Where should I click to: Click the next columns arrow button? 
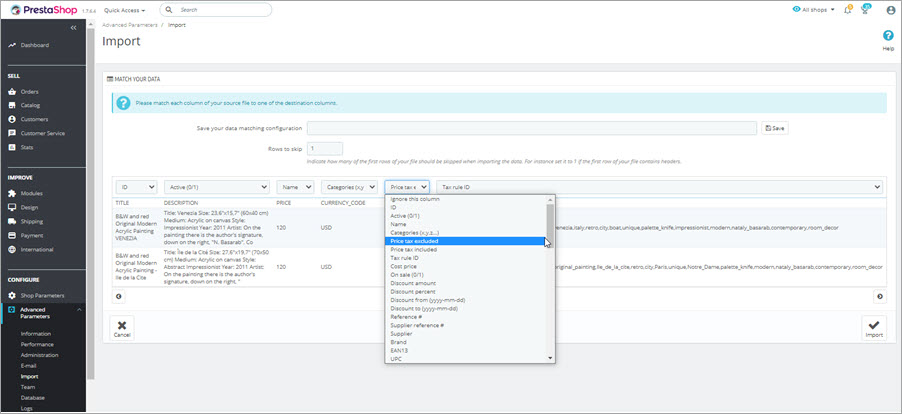(880, 296)
